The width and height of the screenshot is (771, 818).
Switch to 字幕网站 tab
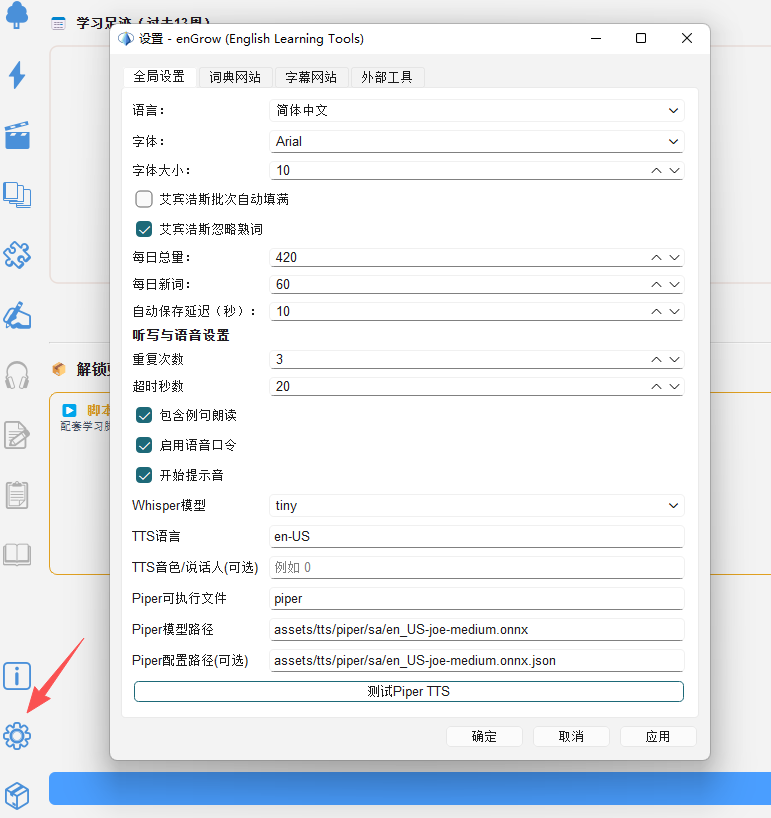pos(311,77)
